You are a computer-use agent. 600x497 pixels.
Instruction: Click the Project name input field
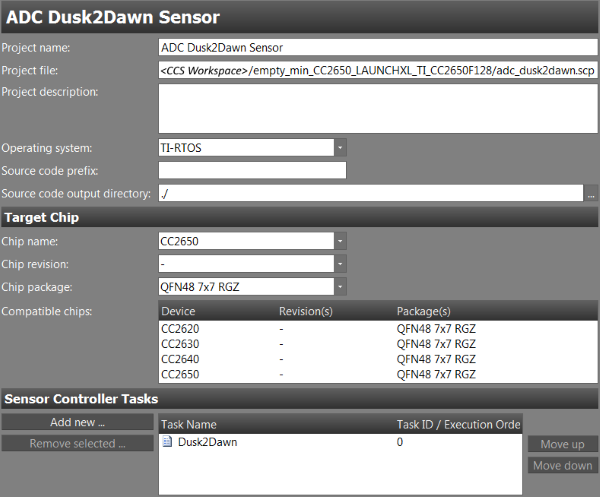(x=378, y=47)
